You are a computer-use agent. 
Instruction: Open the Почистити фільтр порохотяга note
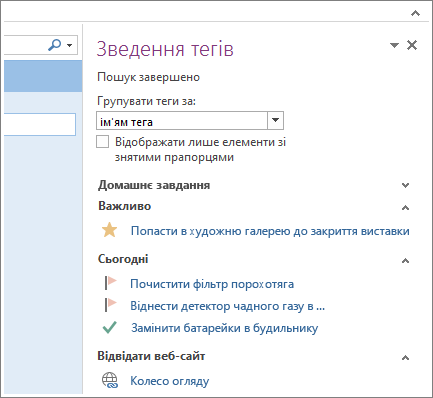(212, 284)
